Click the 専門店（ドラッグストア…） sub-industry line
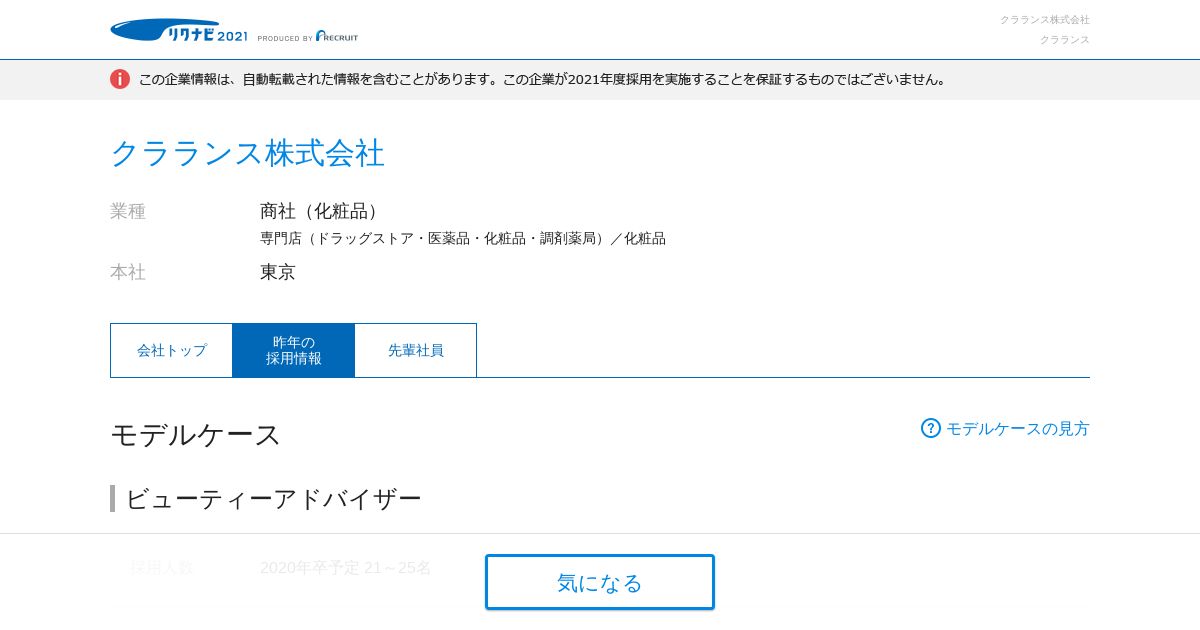 pos(463,238)
